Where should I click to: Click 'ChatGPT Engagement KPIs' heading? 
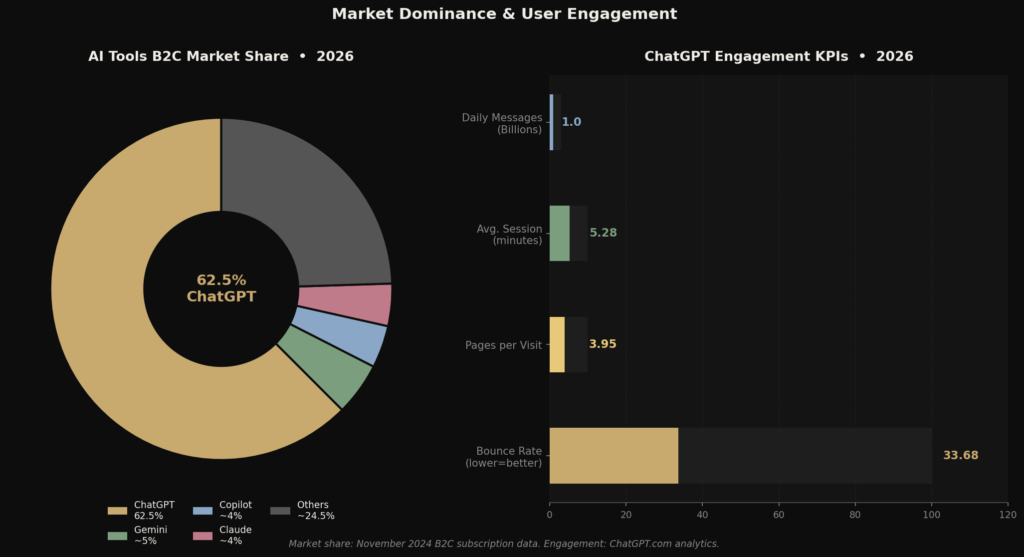pyautogui.click(x=746, y=56)
